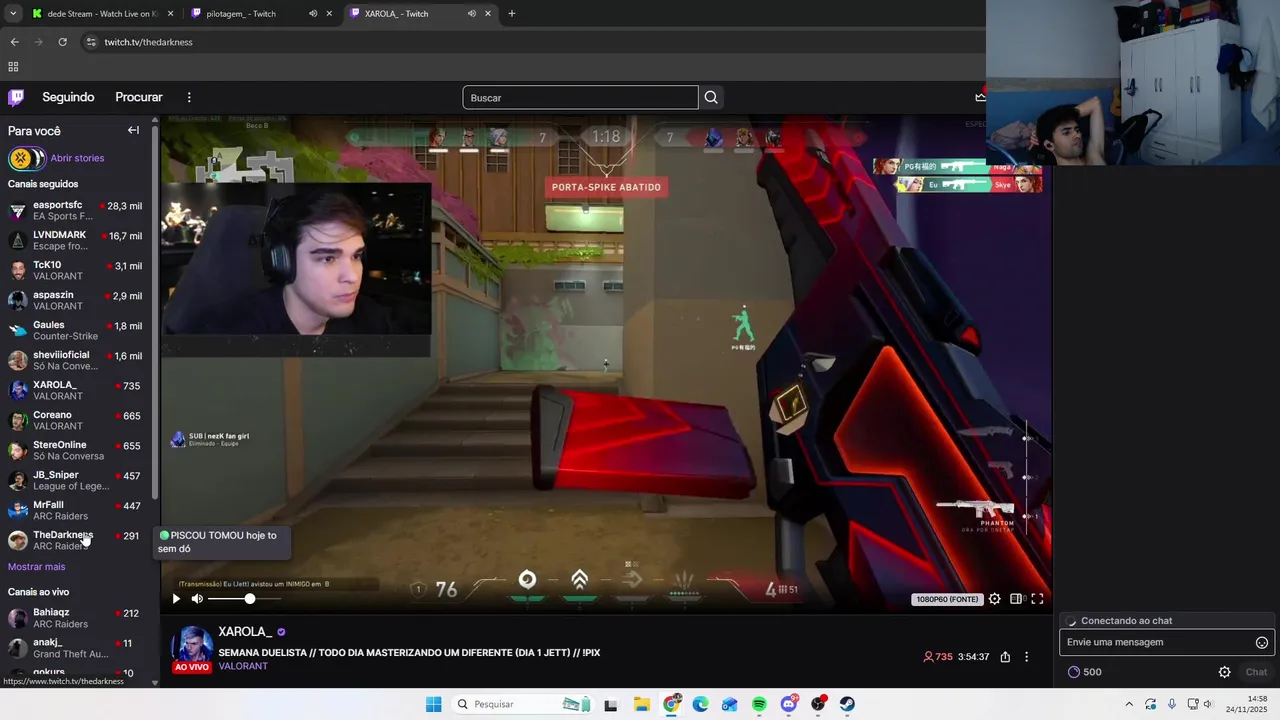Open the TcK10 followed channel
The height and width of the screenshot is (720, 1280).
(76, 271)
